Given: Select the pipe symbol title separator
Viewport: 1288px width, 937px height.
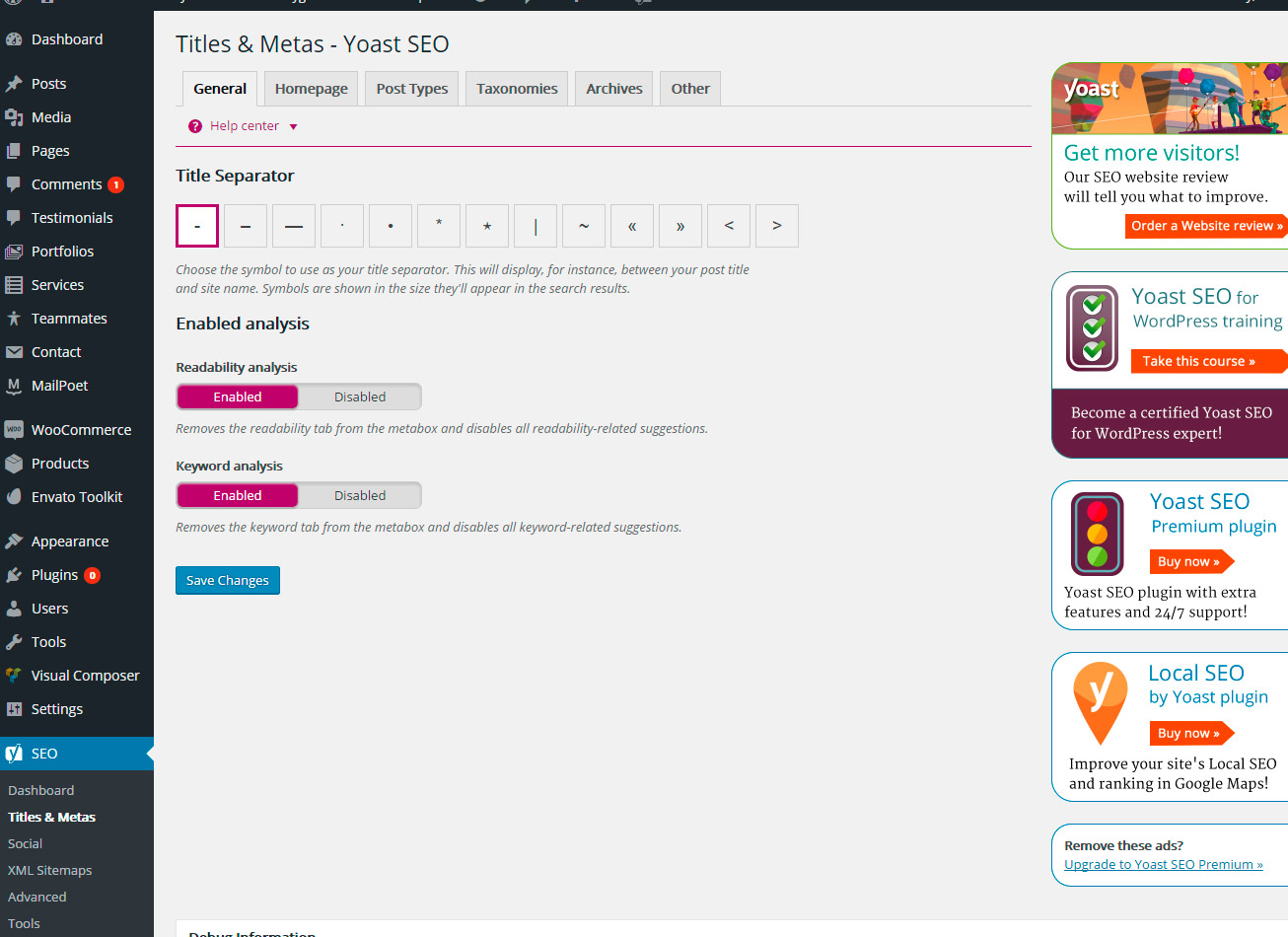Looking at the screenshot, I should pos(536,226).
